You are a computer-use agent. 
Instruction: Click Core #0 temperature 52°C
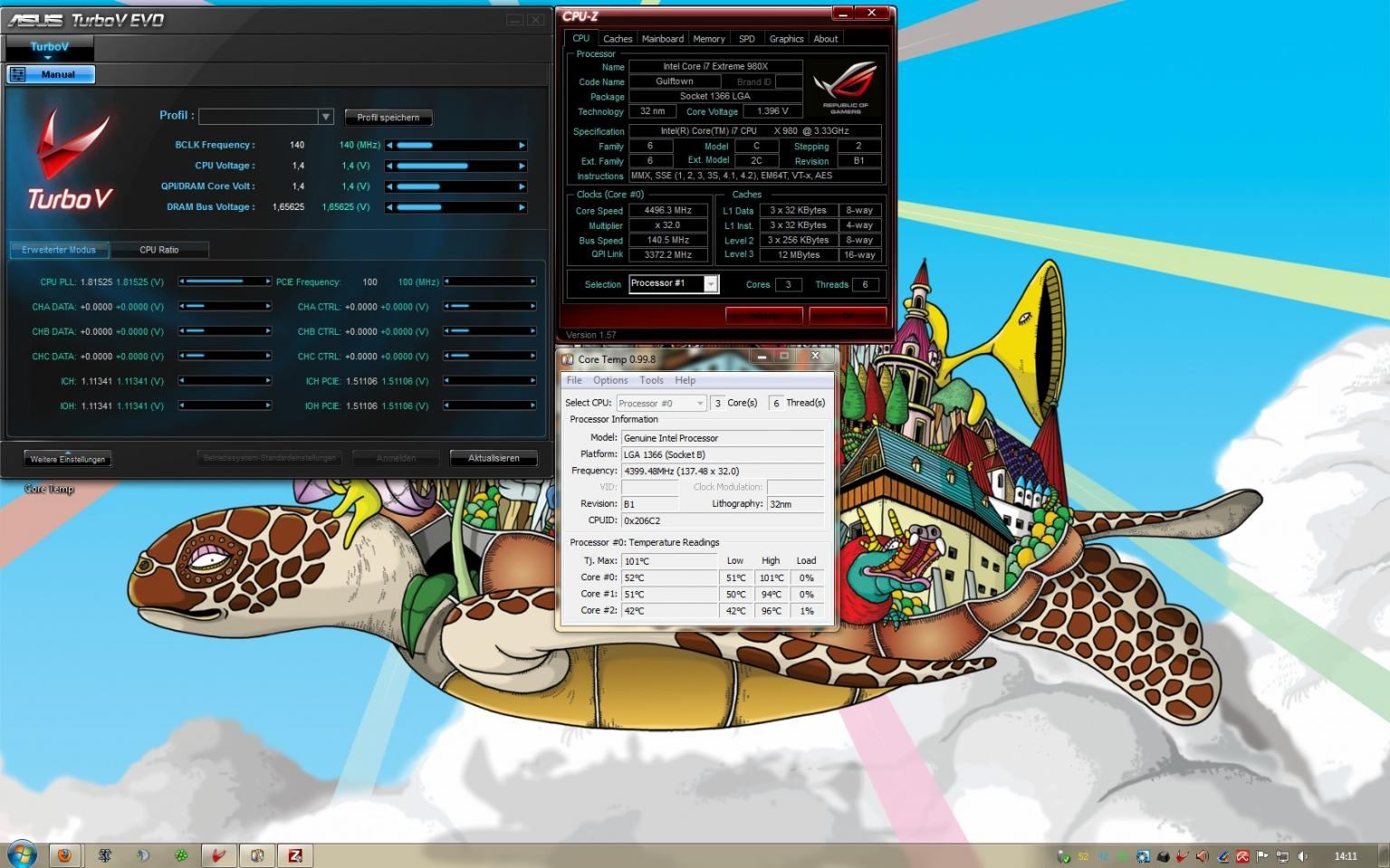click(x=669, y=577)
